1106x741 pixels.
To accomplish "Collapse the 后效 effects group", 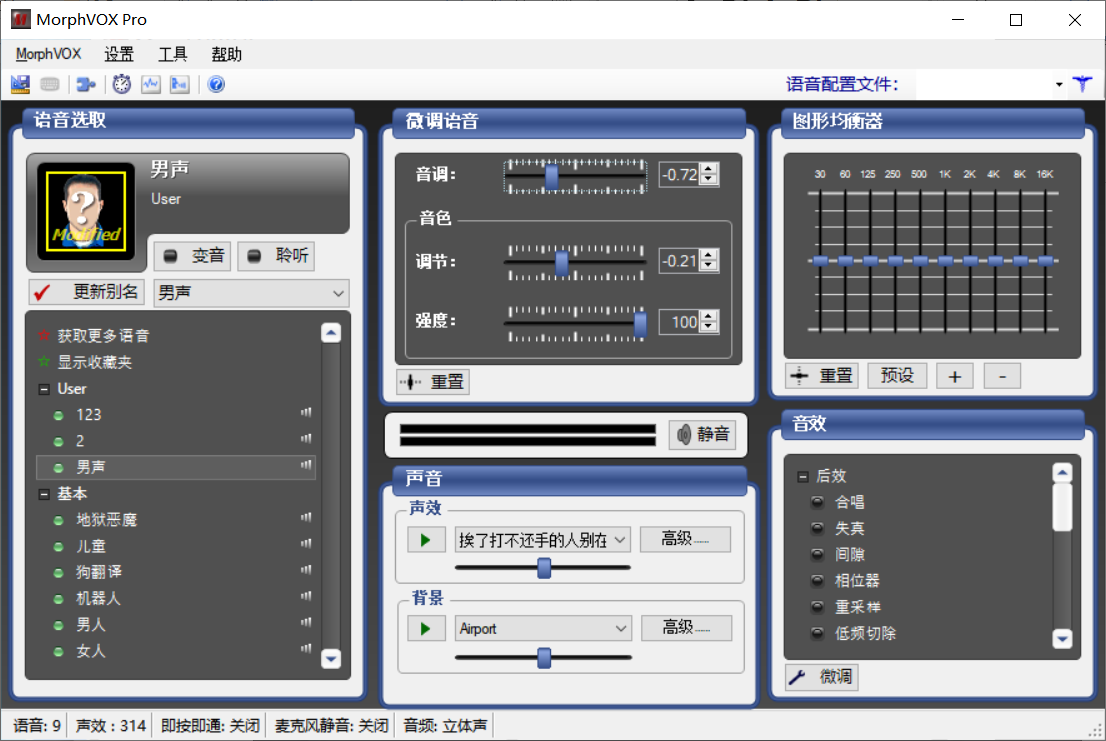I will coord(803,477).
